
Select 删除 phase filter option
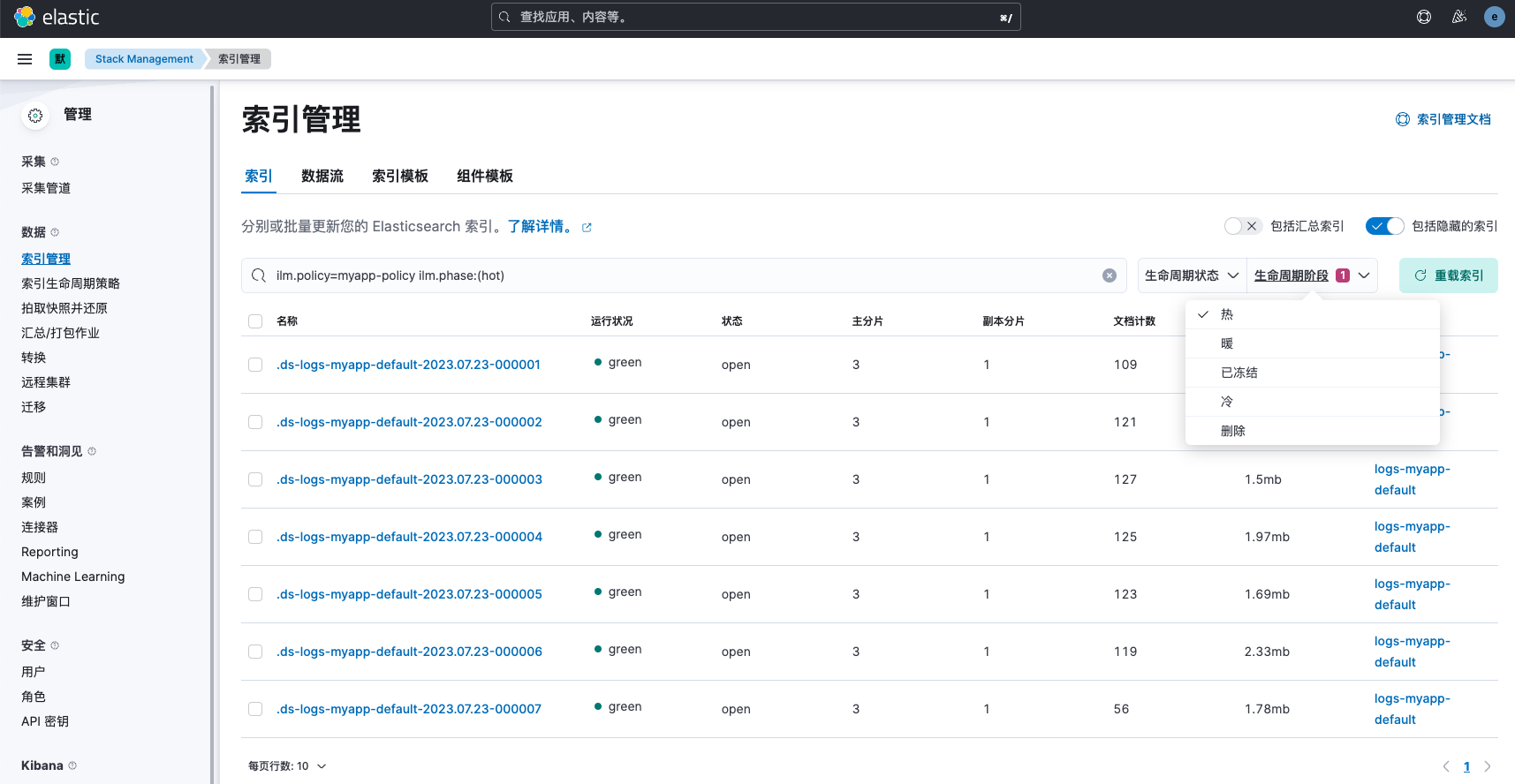[x=1313, y=431]
